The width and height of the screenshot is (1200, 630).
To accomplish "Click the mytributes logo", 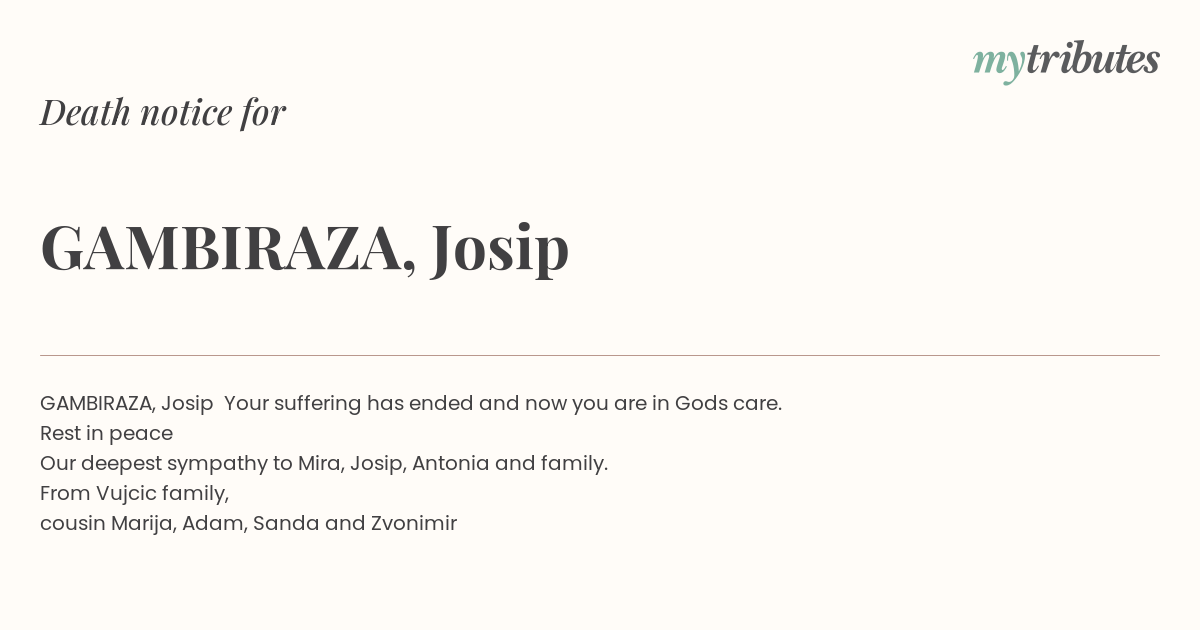I will point(1066,61).
